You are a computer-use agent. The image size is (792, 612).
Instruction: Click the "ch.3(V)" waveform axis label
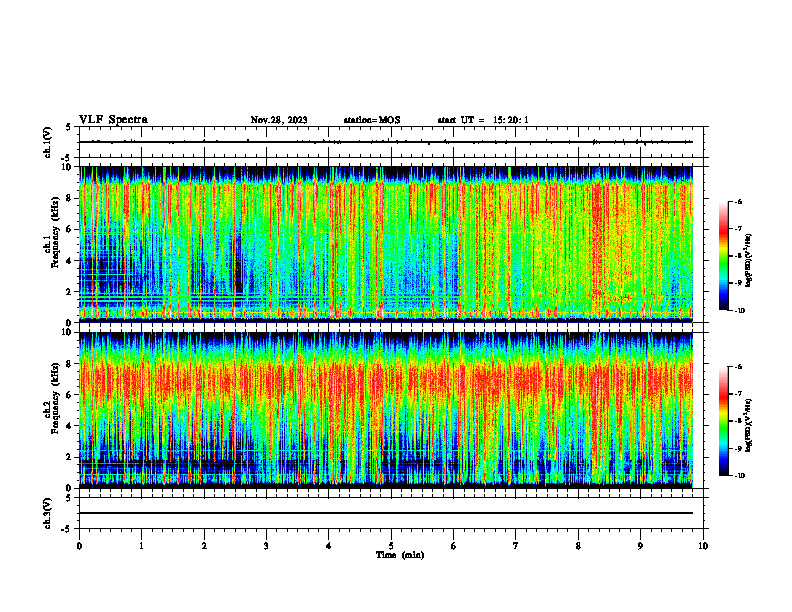(x=48, y=513)
